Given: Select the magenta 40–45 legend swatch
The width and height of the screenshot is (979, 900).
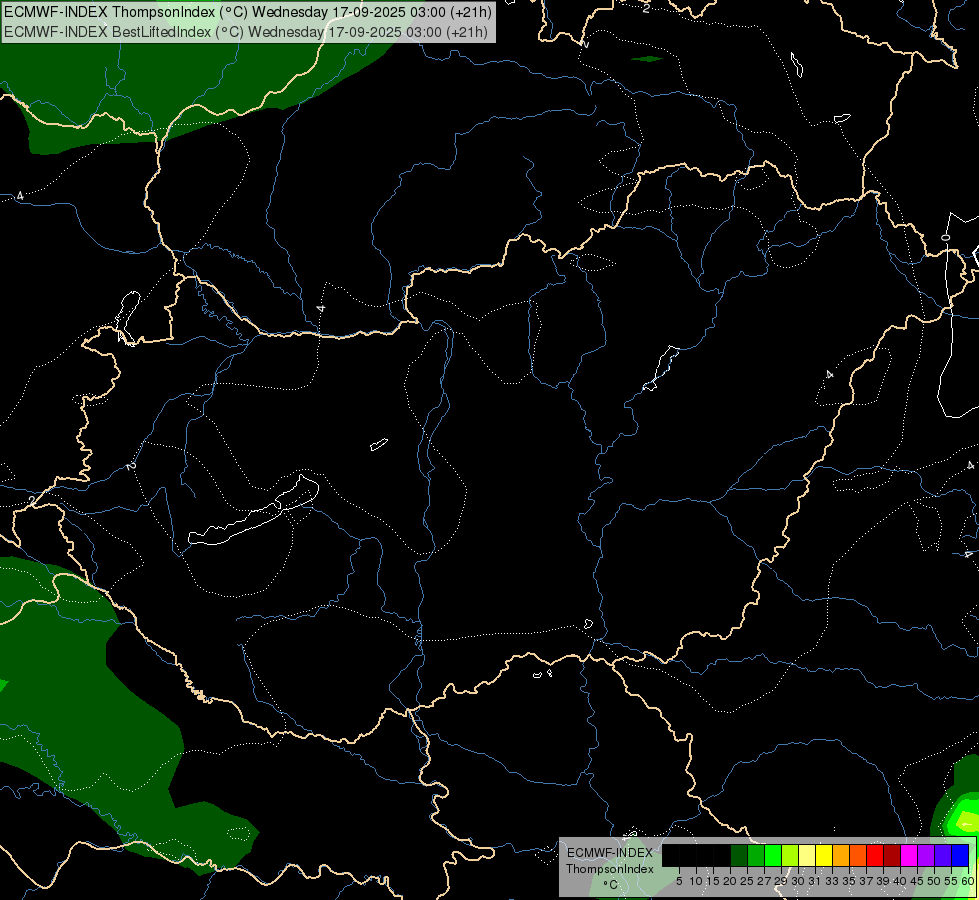Looking at the screenshot, I should (x=909, y=855).
